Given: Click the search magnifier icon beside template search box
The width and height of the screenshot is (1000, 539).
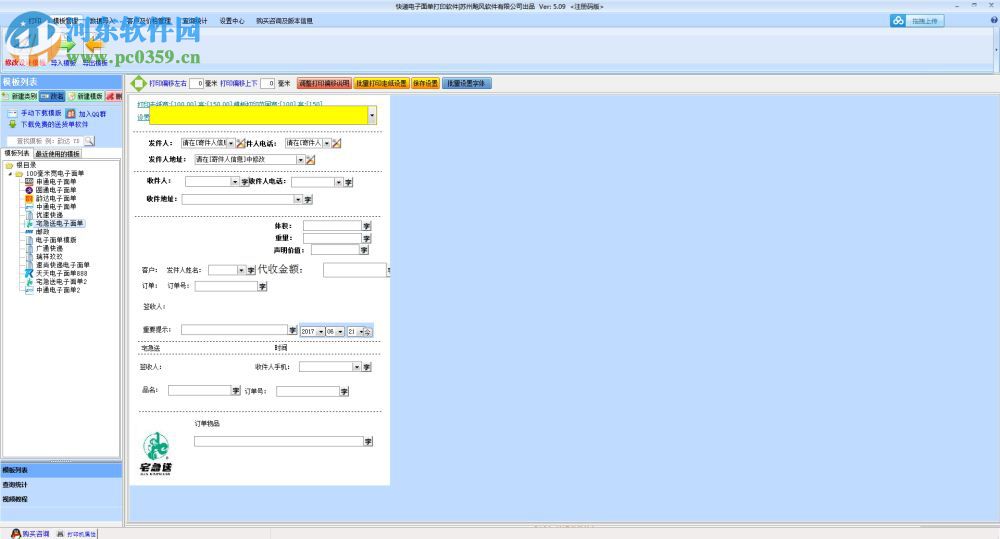Looking at the screenshot, I should [x=89, y=141].
